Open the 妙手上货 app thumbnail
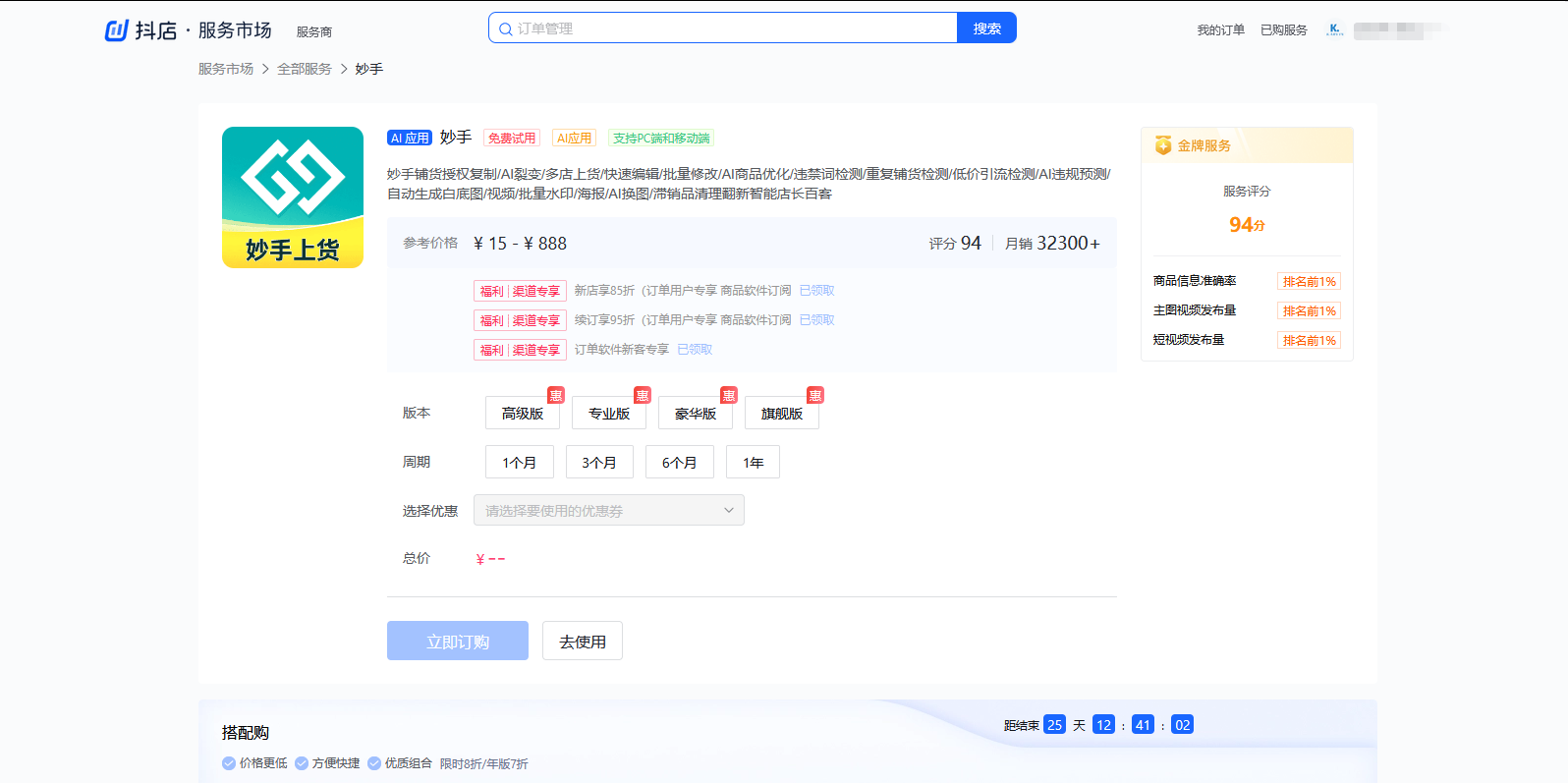This screenshot has height=783, width=1568. [x=293, y=197]
